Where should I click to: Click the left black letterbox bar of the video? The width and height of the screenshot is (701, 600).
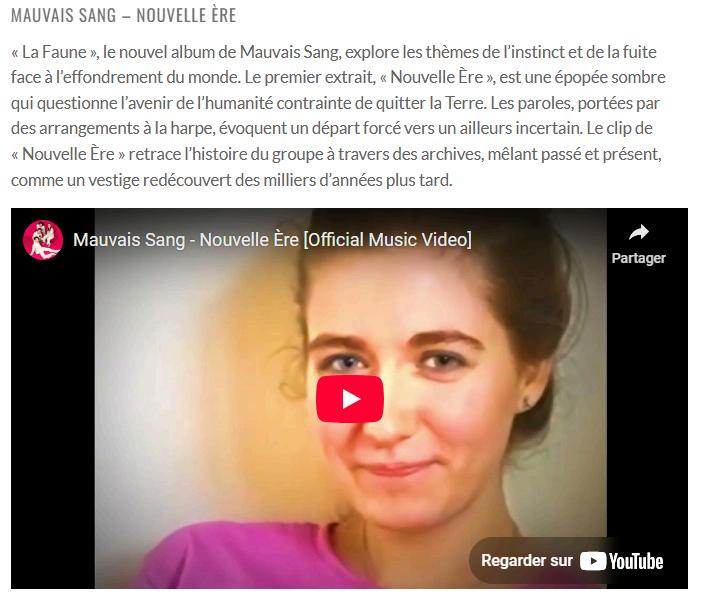pos(53,425)
